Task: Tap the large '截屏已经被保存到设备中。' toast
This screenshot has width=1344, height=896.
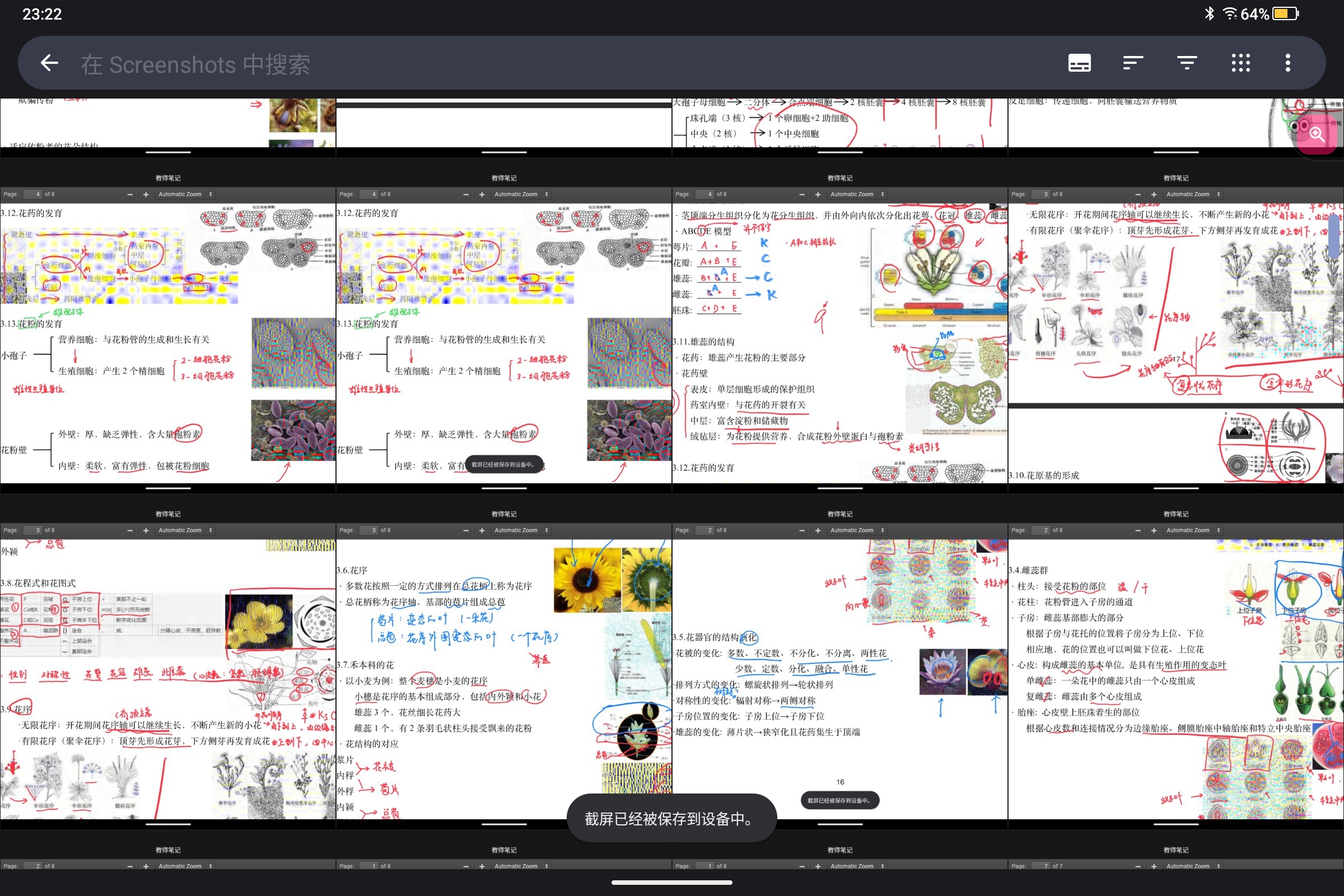Action: coord(671,818)
